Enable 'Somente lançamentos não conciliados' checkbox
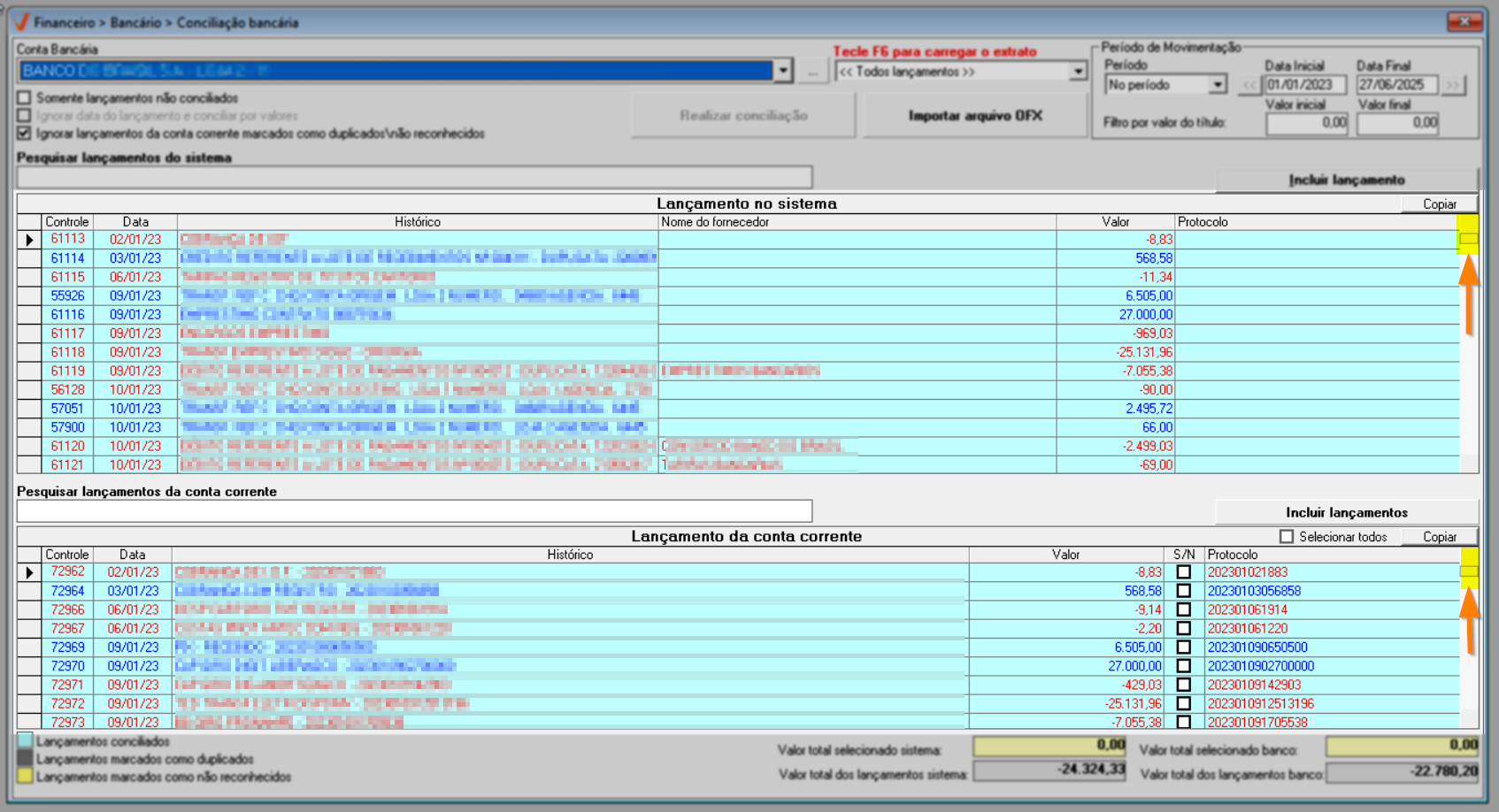This screenshot has height=812, width=1499. tap(24, 98)
